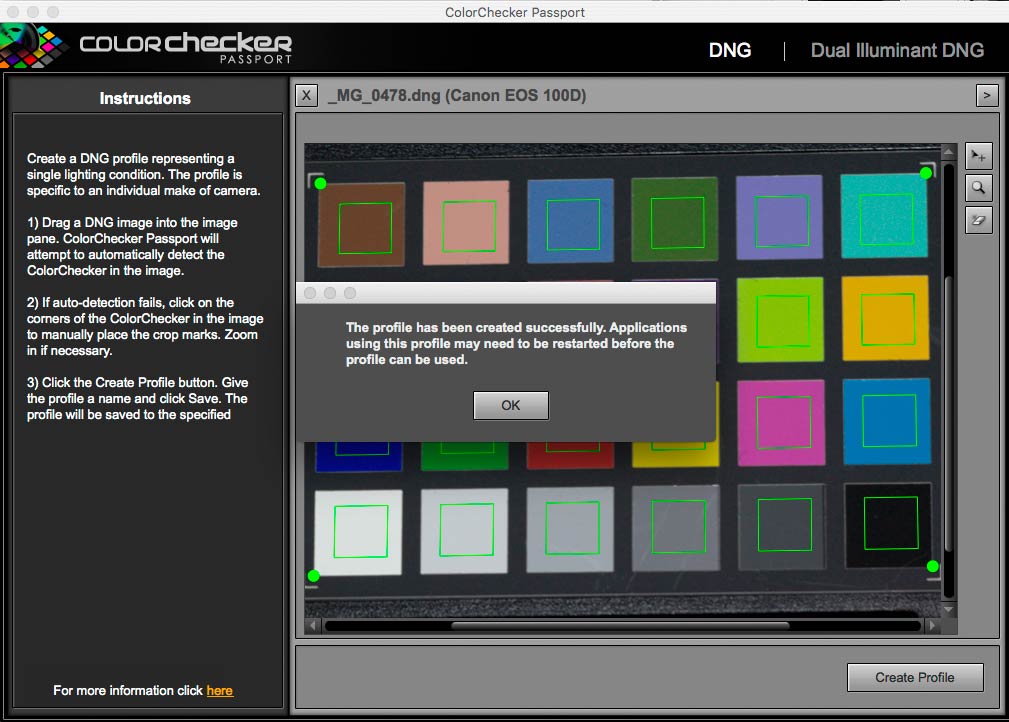The width and height of the screenshot is (1009, 722).
Task: Click the dark green patch in the top row
Action: [x=675, y=219]
